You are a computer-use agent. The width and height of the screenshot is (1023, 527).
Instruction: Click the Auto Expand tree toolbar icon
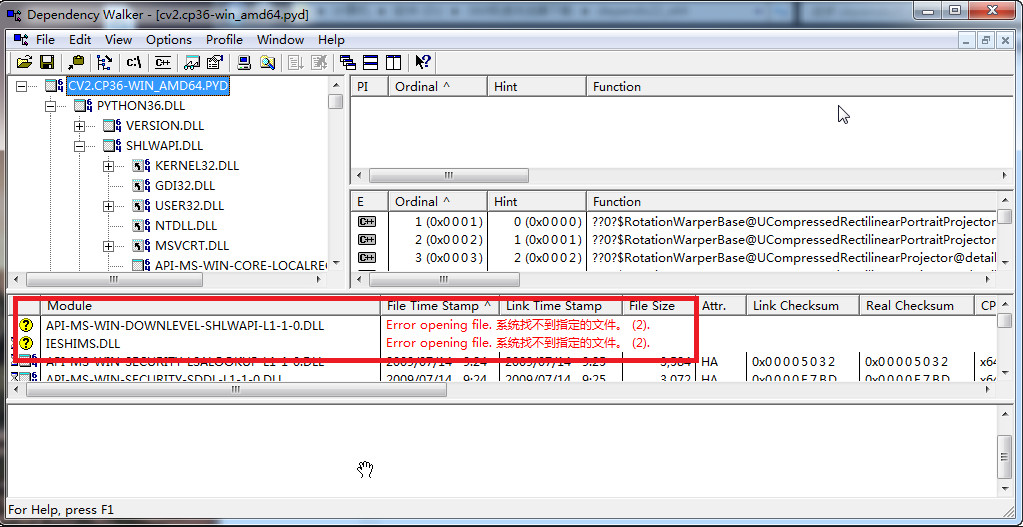pyautogui.click(x=104, y=62)
